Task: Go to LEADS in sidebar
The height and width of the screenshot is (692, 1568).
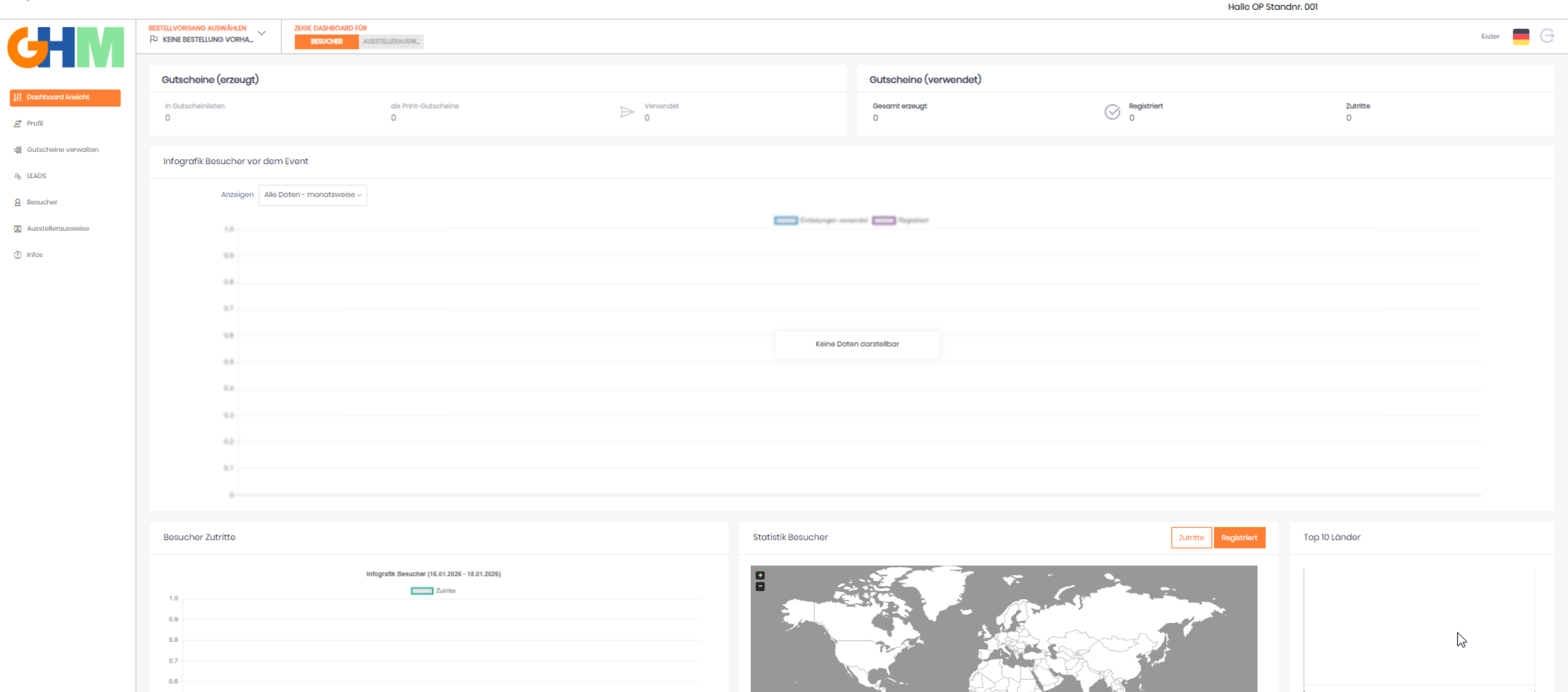Action: (x=36, y=176)
